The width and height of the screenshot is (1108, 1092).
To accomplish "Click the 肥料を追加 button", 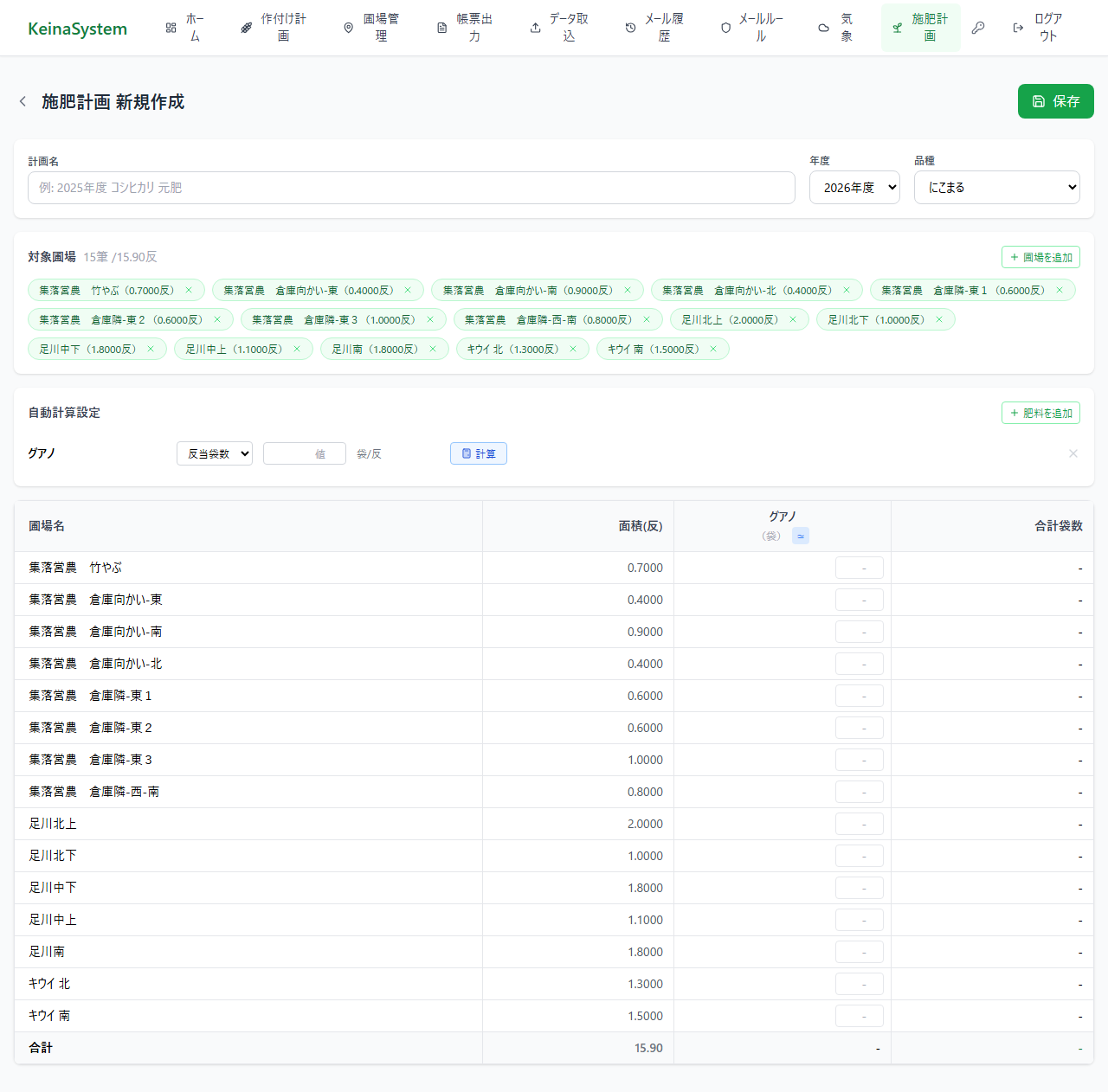I will point(1040,413).
